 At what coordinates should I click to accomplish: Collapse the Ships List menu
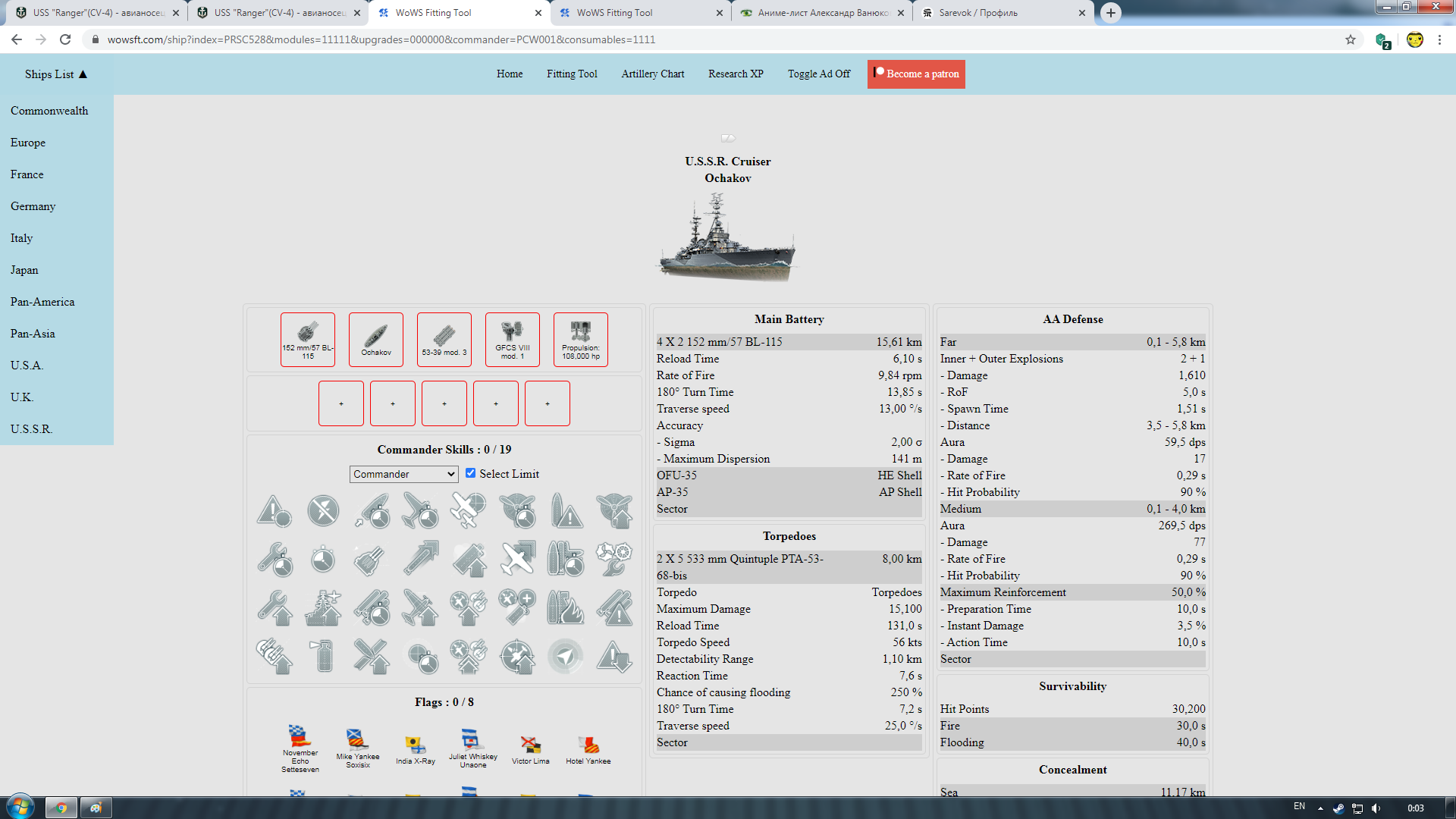coord(56,74)
